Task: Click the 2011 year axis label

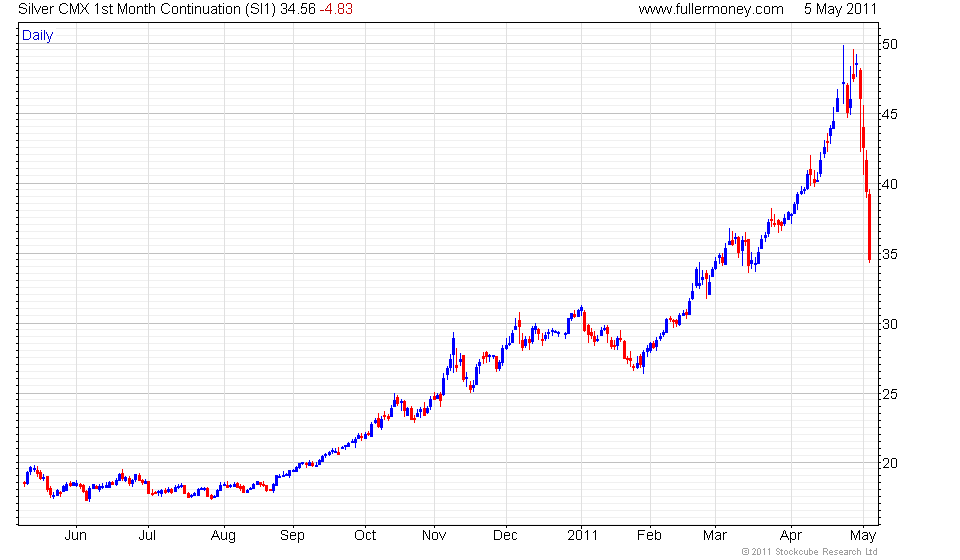Action: point(582,536)
